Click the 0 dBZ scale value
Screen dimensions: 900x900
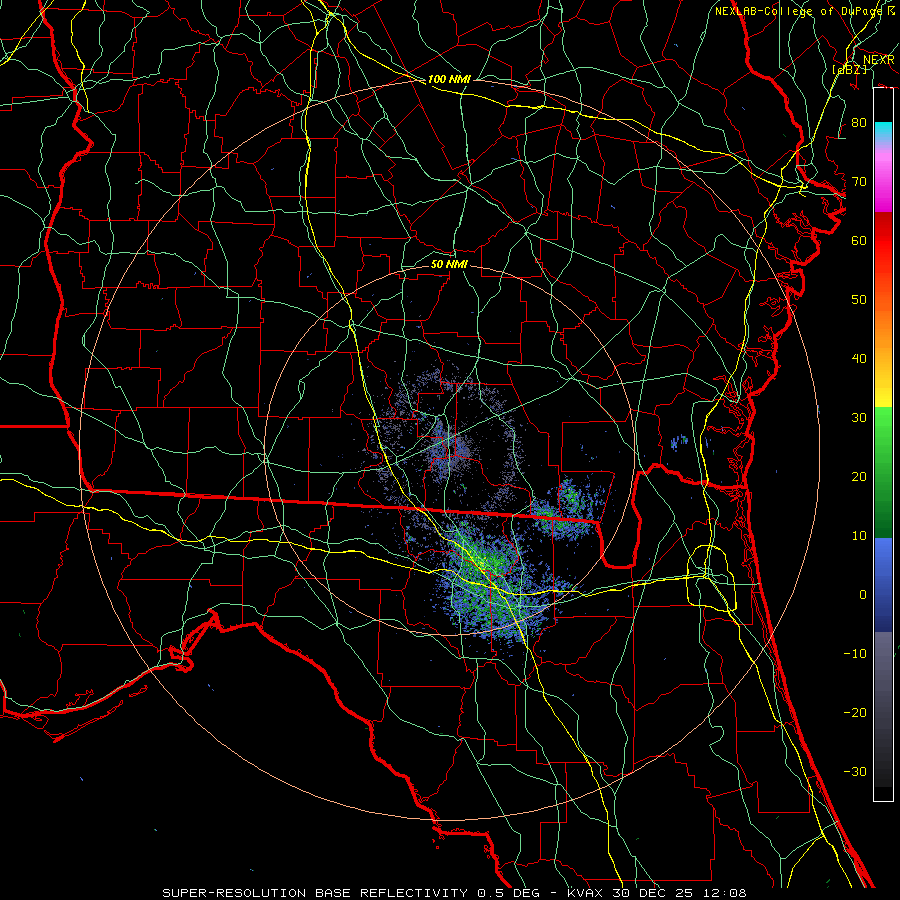863,595
